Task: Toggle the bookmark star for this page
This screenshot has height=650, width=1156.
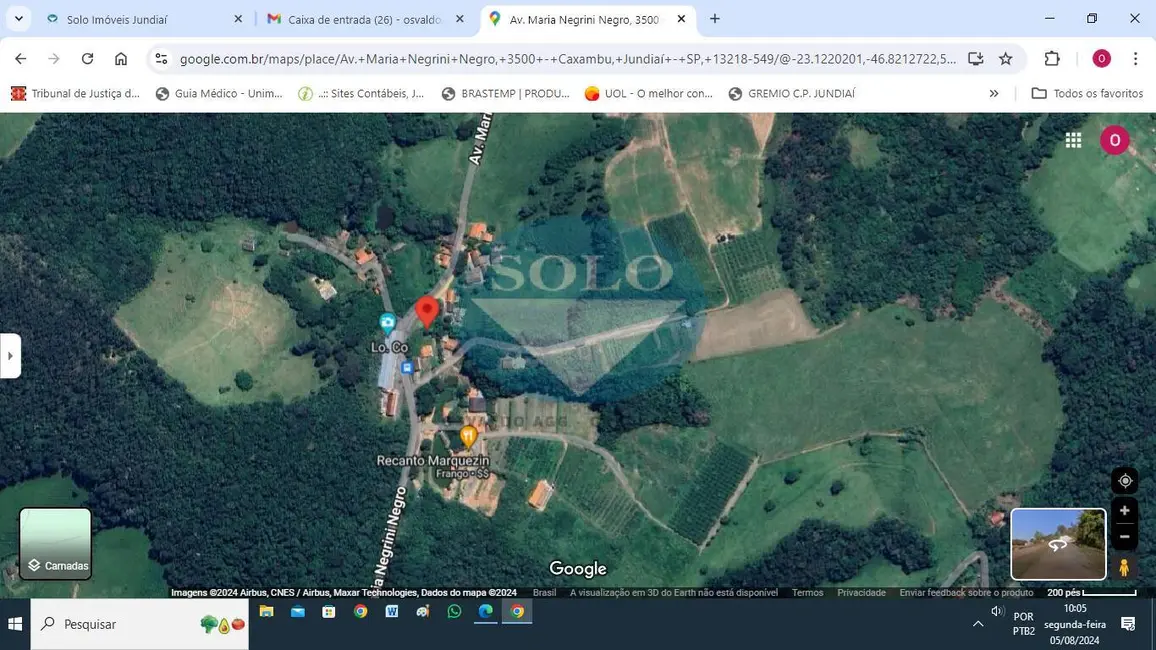Action: [x=1006, y=58]
